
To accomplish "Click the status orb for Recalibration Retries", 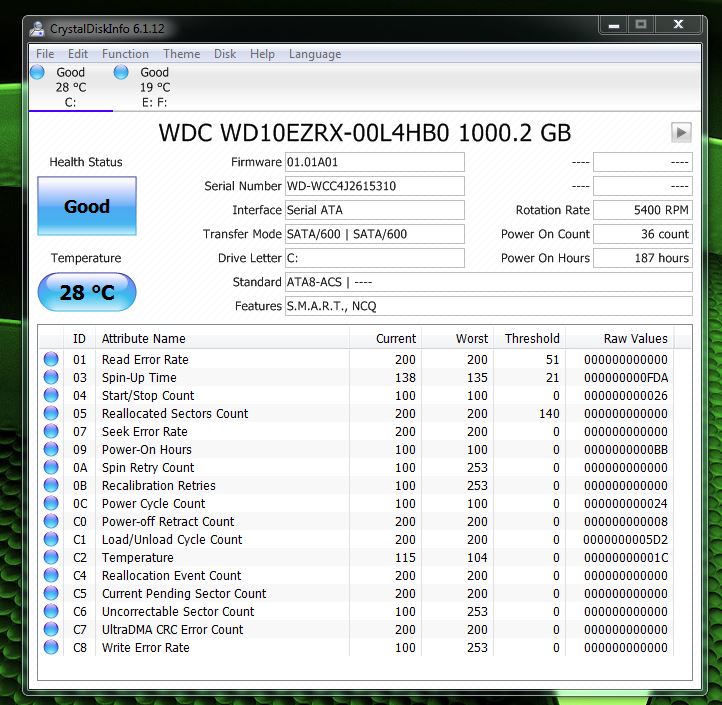I will point(51,485).
